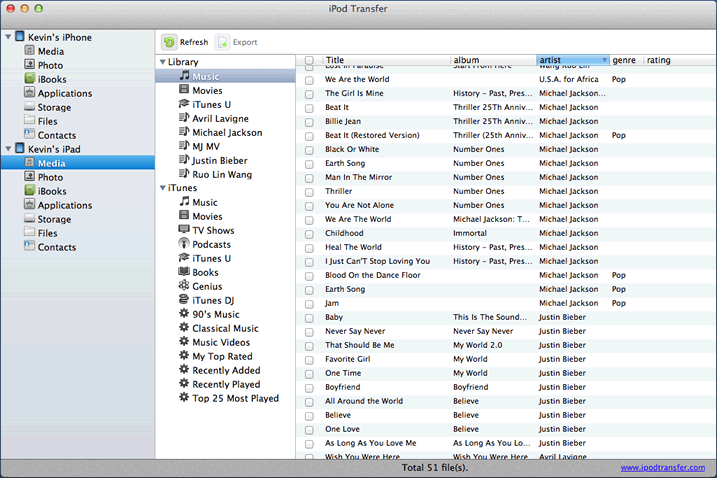The height and width of the screenshot is (478, 717).
Task: Select Media icon under Kevin's iPhone
Action: 29,51
